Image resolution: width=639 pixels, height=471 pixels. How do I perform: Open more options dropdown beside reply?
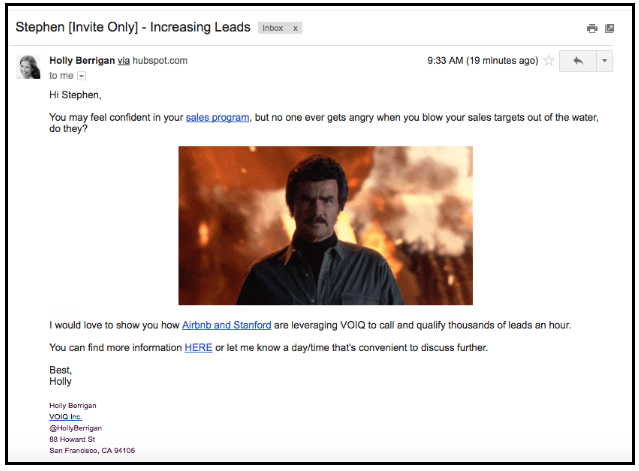pyautogui.click(x=604, y=61)
